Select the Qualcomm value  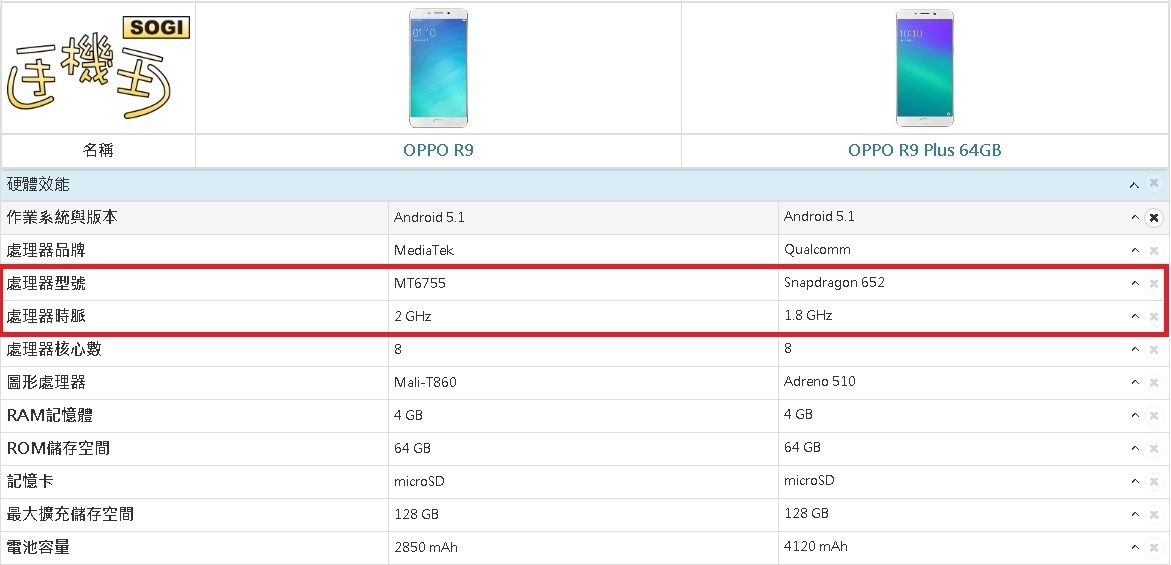pos(817,249)
